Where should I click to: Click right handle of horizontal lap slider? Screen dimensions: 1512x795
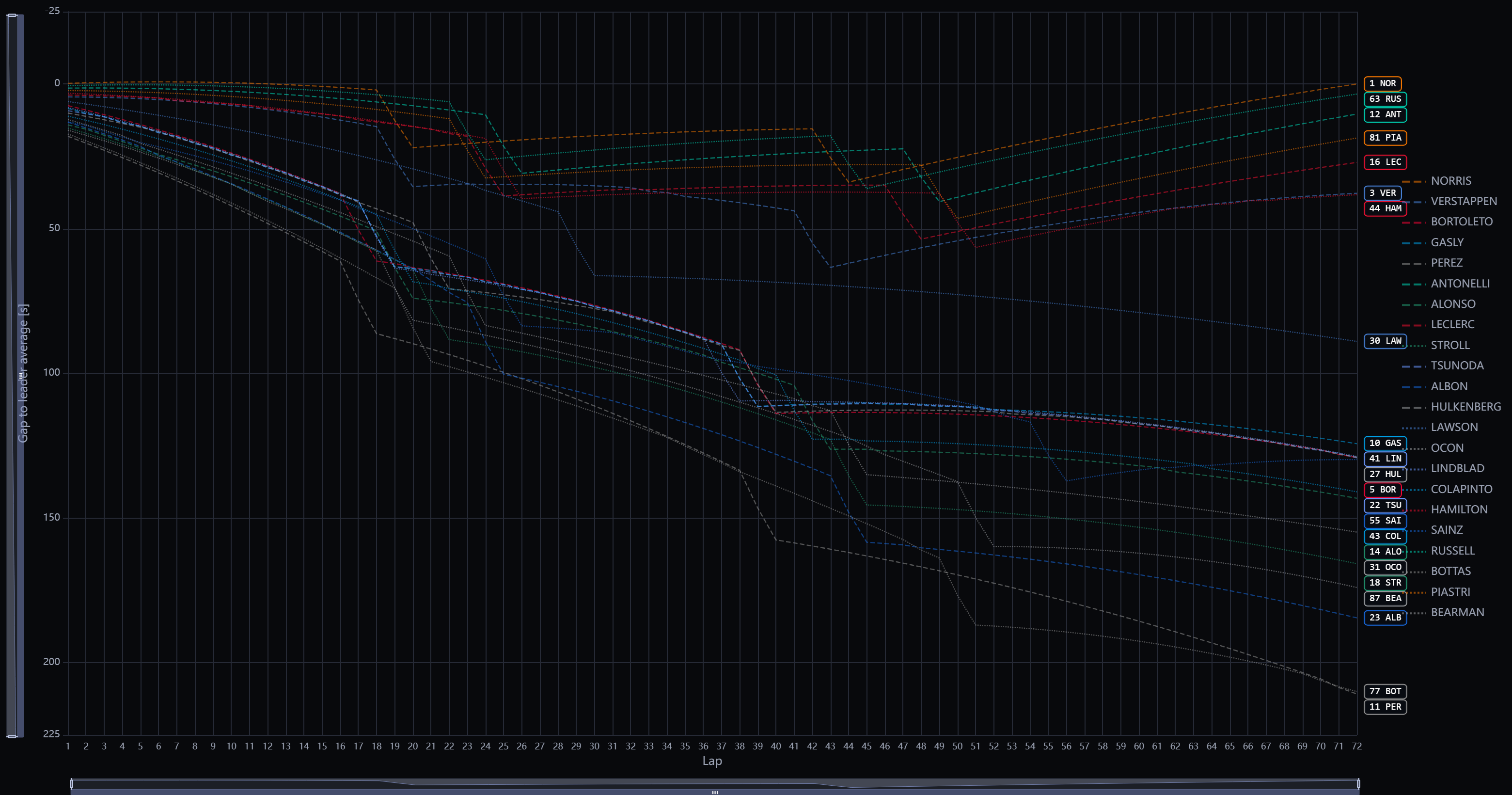(x=1358, y=783)
